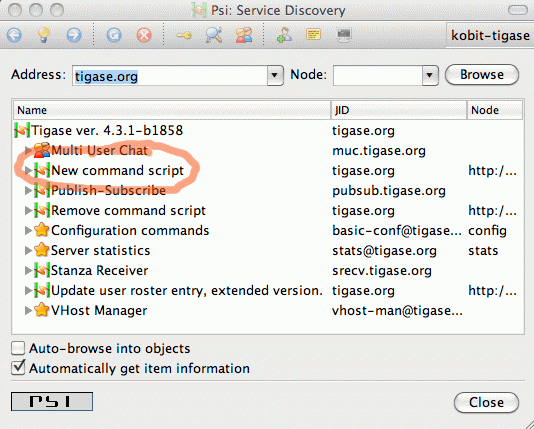Click the join conference people icon

coord(244,35)
